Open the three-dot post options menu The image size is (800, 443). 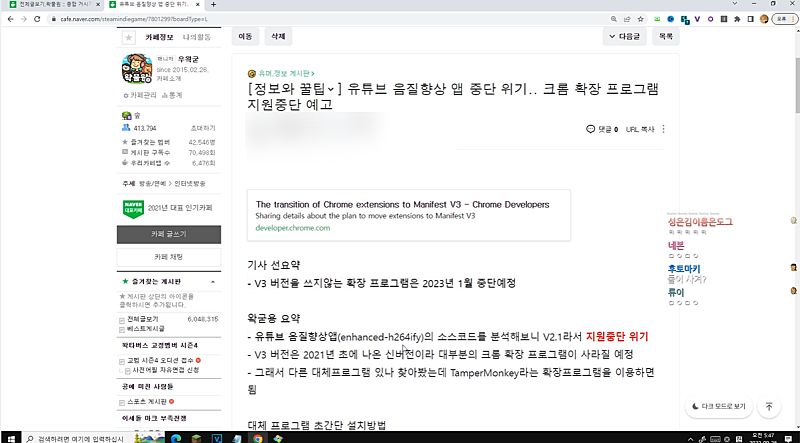click(x=664, y=129)
